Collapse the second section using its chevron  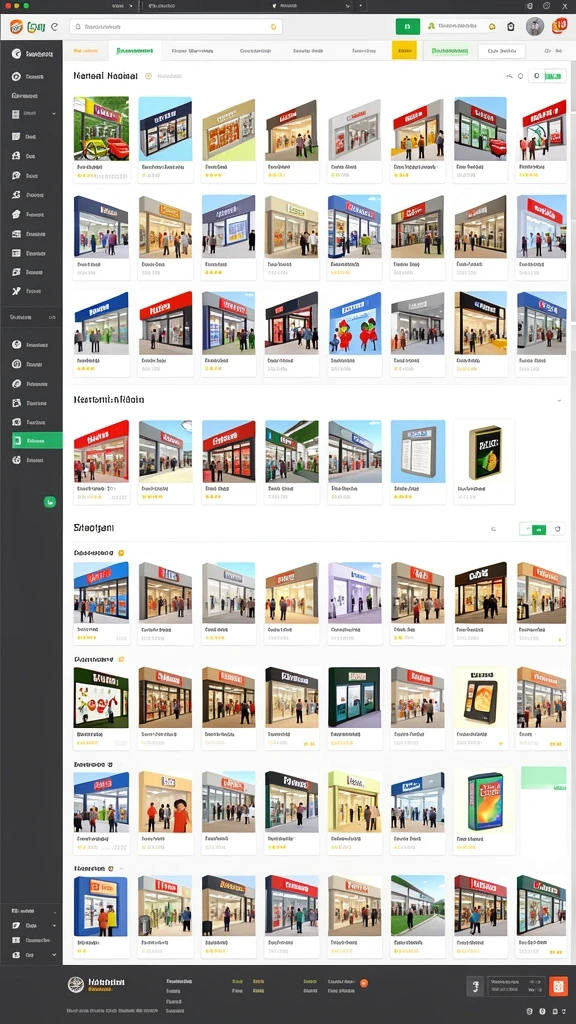[x=559, y=400]
